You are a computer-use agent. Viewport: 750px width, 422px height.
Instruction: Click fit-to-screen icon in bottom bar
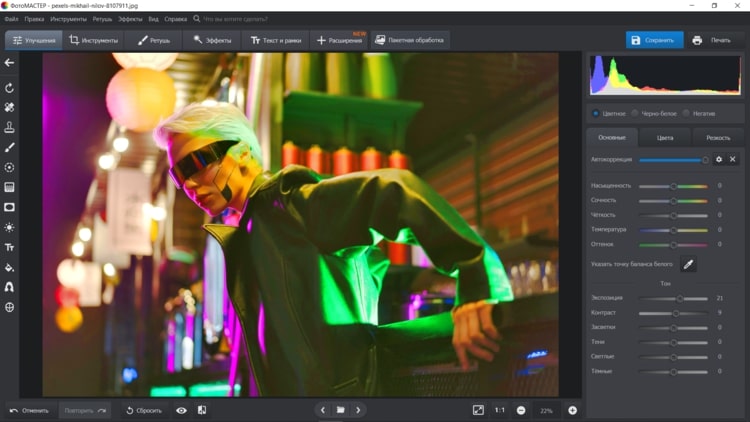tap(478, 410)
